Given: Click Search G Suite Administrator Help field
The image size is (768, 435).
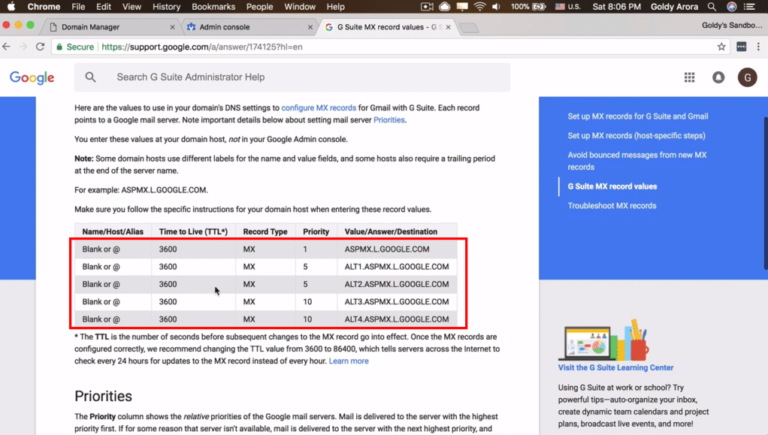Looking at the screenshot, I should (x=292, y=77).
